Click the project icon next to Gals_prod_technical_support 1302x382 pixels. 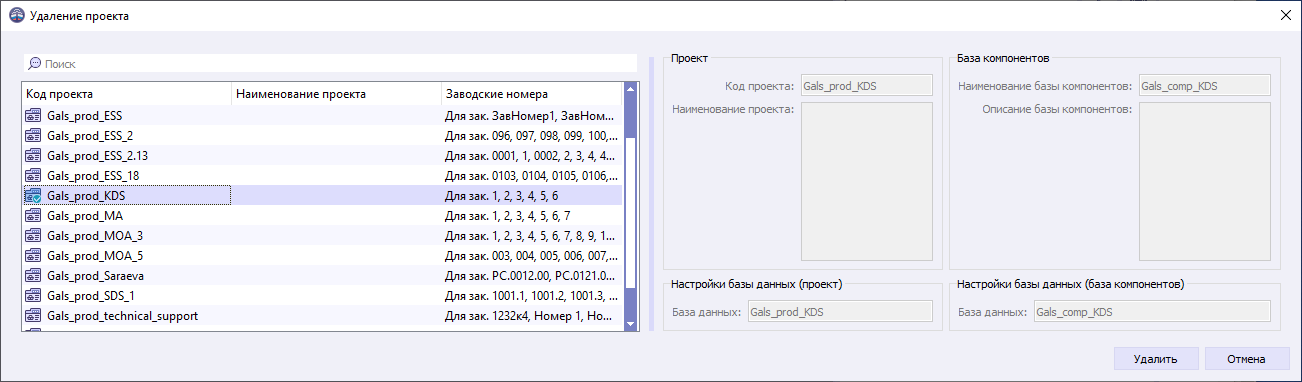point(33,316)
